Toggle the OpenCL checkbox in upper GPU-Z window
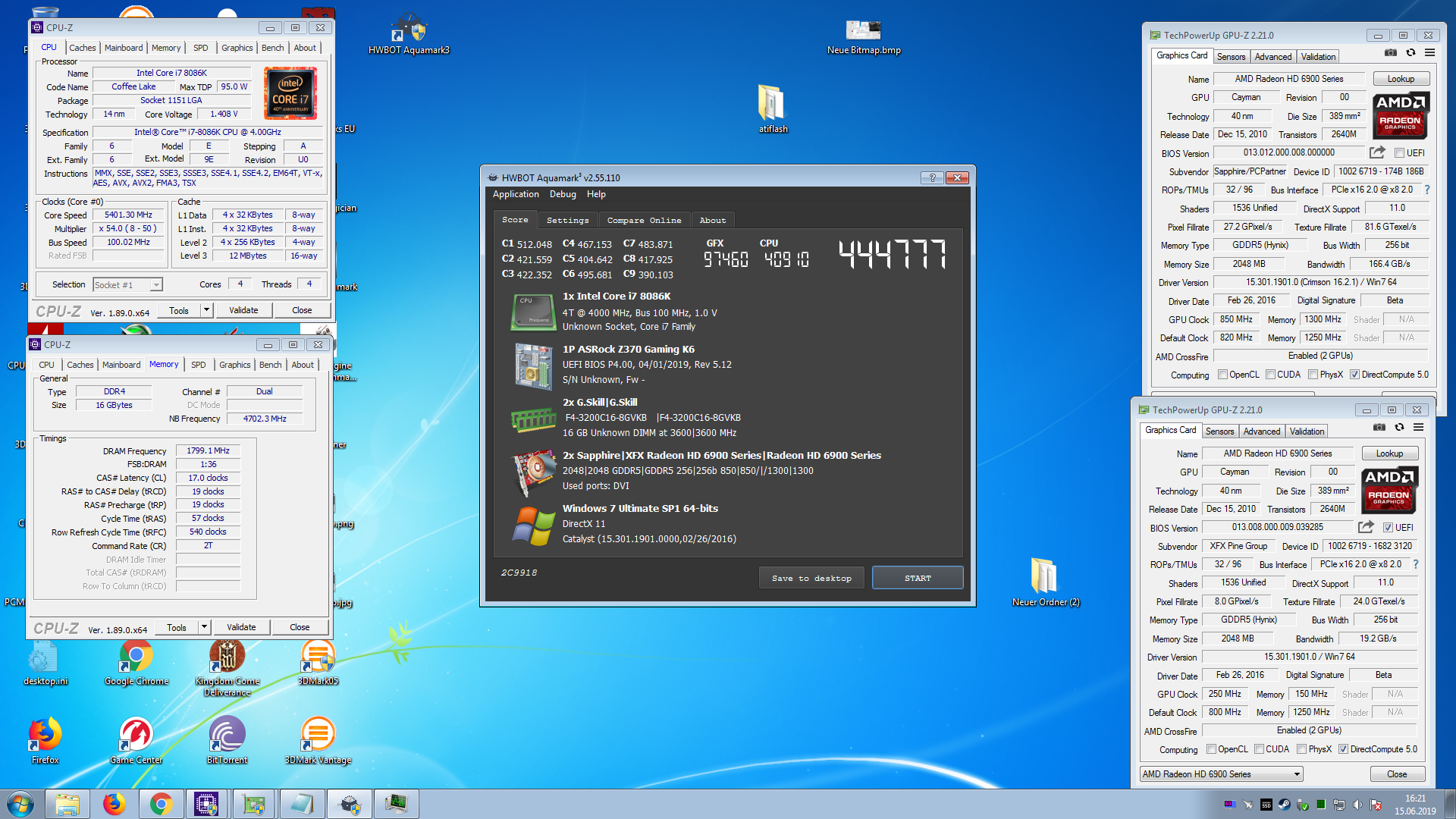Image resolution: width=1456 pixels, height=819 pixels. pos(1222,375)
